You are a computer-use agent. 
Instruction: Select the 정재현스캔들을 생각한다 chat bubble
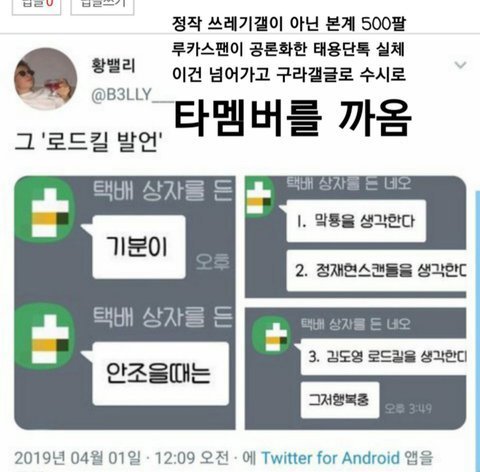tap(376, 271)
